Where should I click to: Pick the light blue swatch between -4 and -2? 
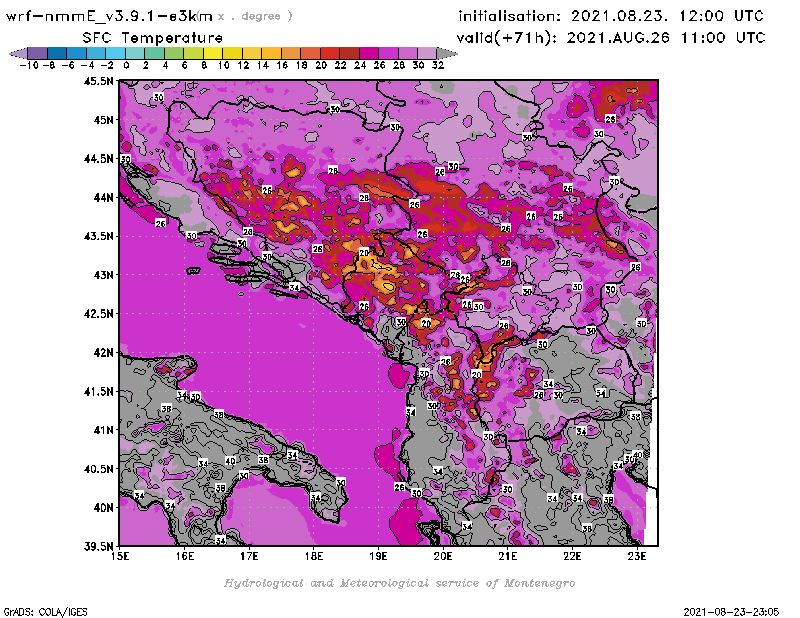point(96,53)
